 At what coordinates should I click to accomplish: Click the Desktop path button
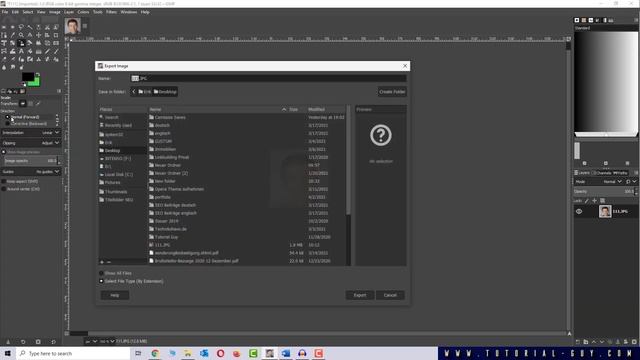coord(165,92)
